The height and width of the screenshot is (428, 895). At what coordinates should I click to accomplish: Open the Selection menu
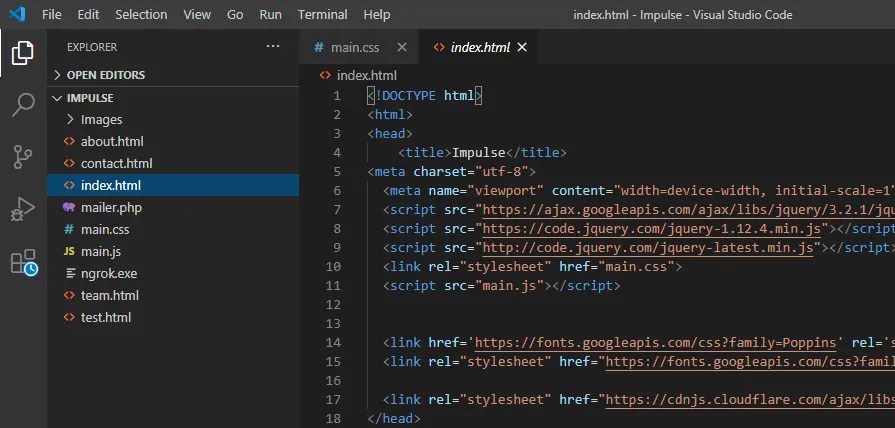click(x=142, y=15)
